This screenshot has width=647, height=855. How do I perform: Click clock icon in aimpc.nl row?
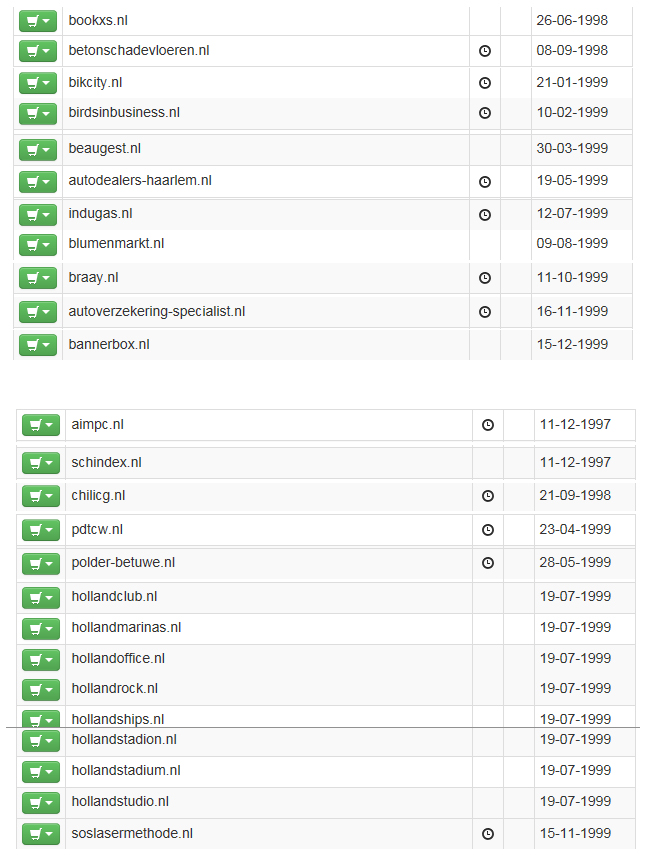pos(488,425)
